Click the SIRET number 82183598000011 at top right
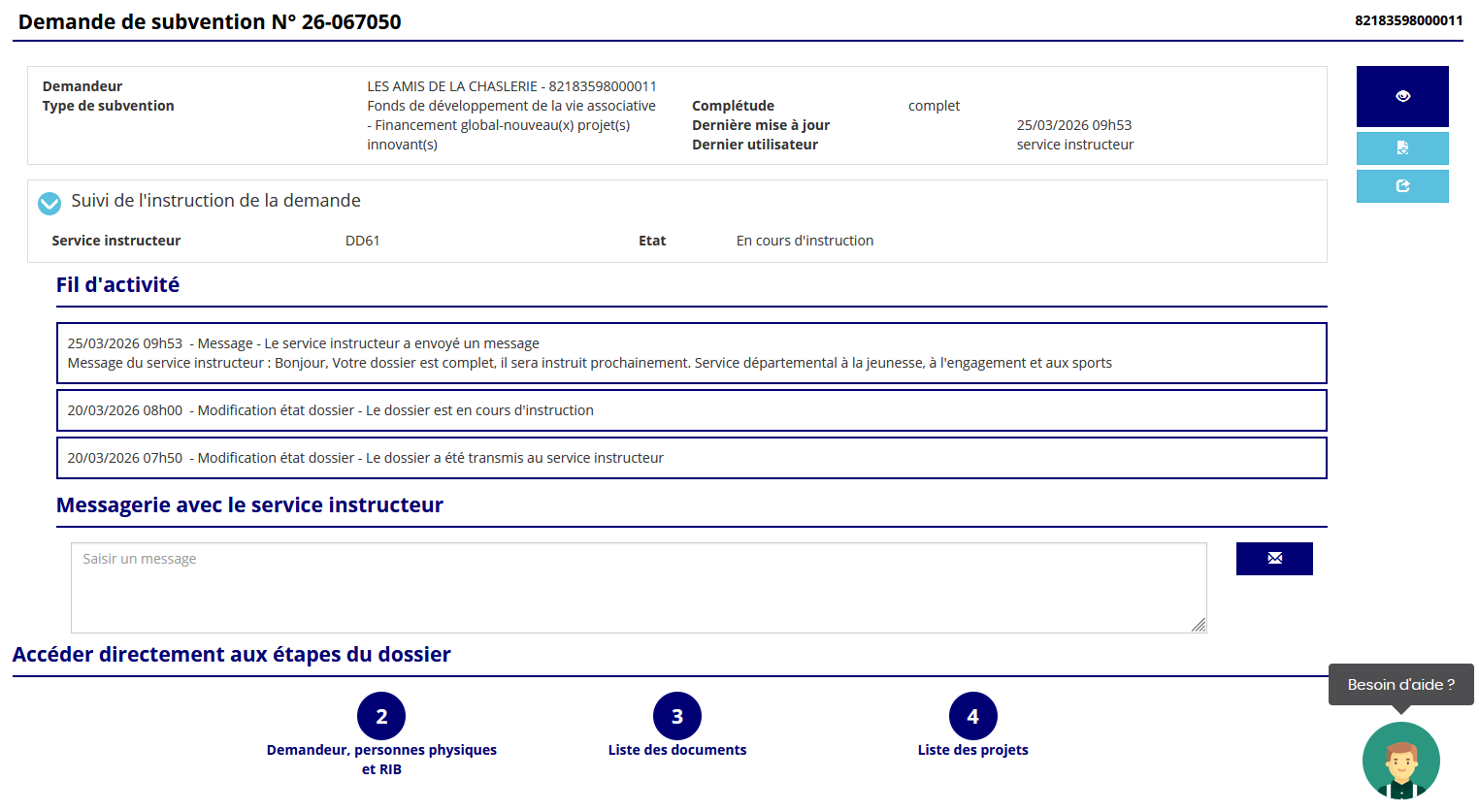The width and height of the screenshot is (1479, 812). coord(1408,20)
